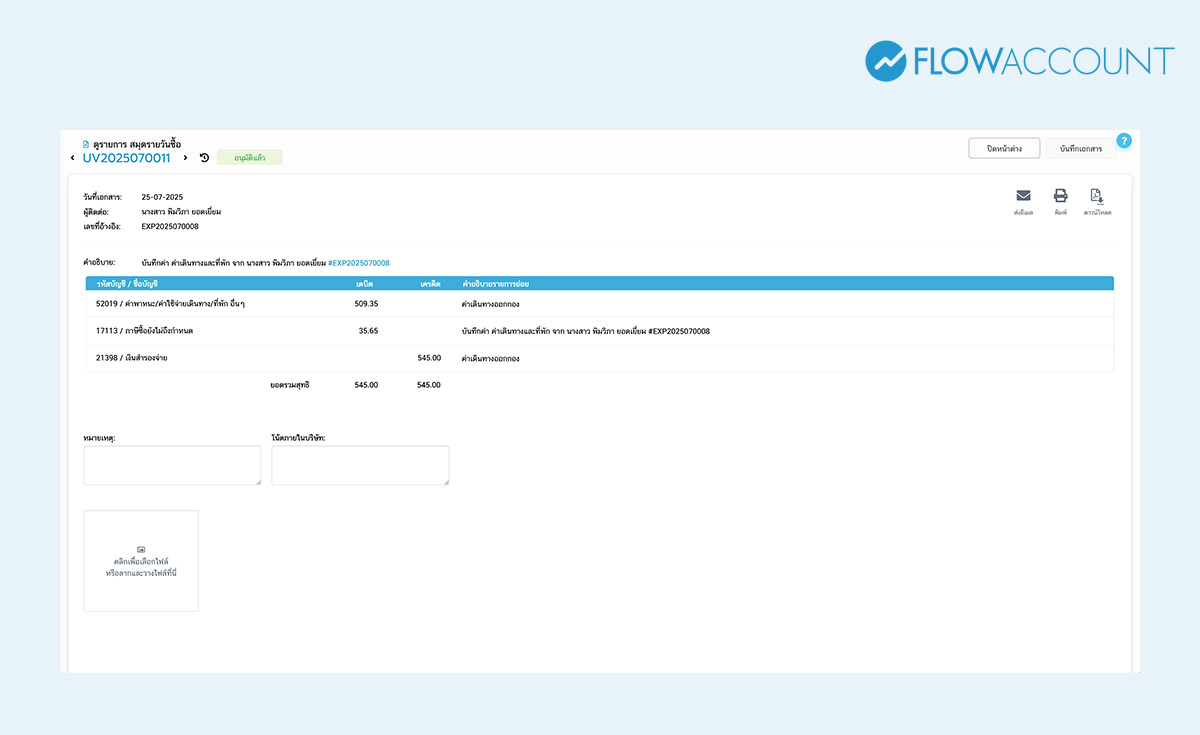The image size is (1200, 735).
Task: Click the print document icon
Action: (x=1060, y=196)
